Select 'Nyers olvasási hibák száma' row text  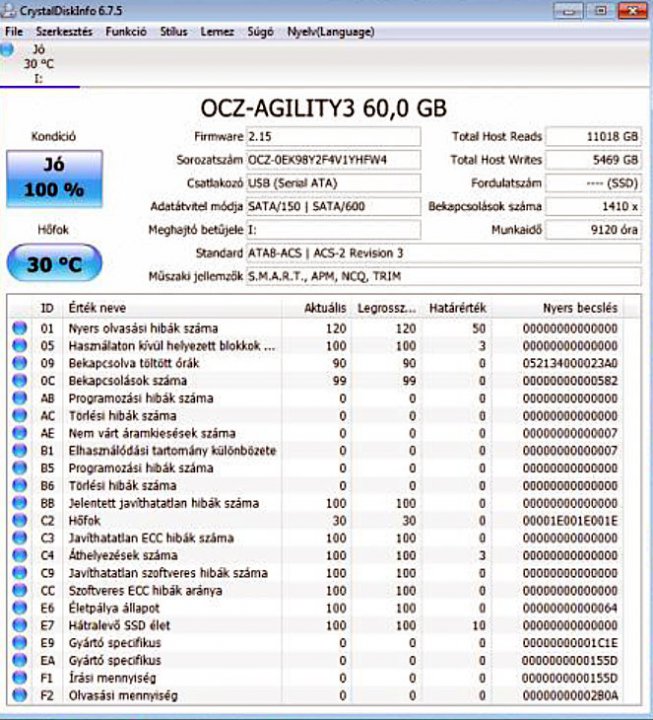coord(143,328)
